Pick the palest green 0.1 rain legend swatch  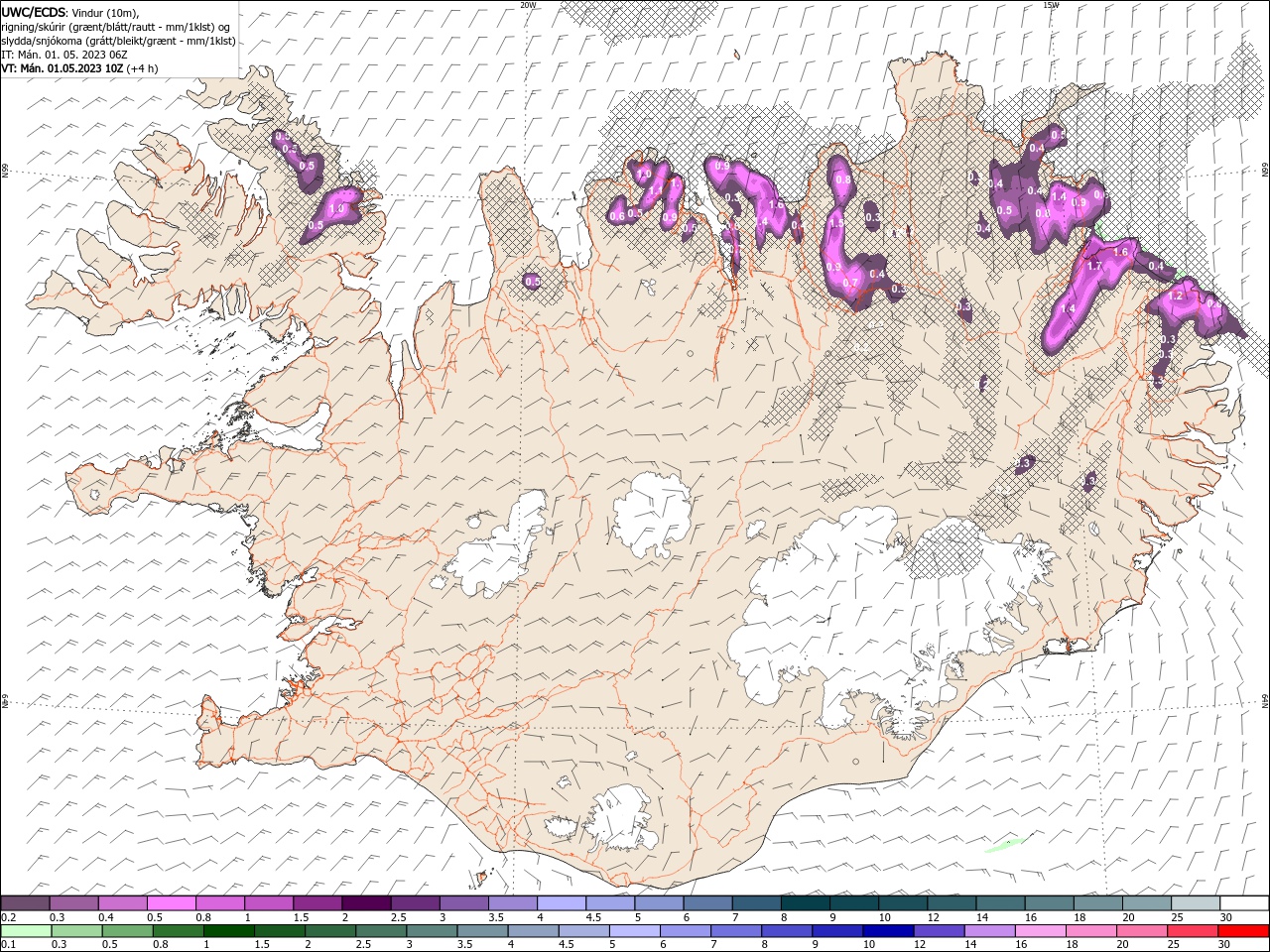pos(27,931)
